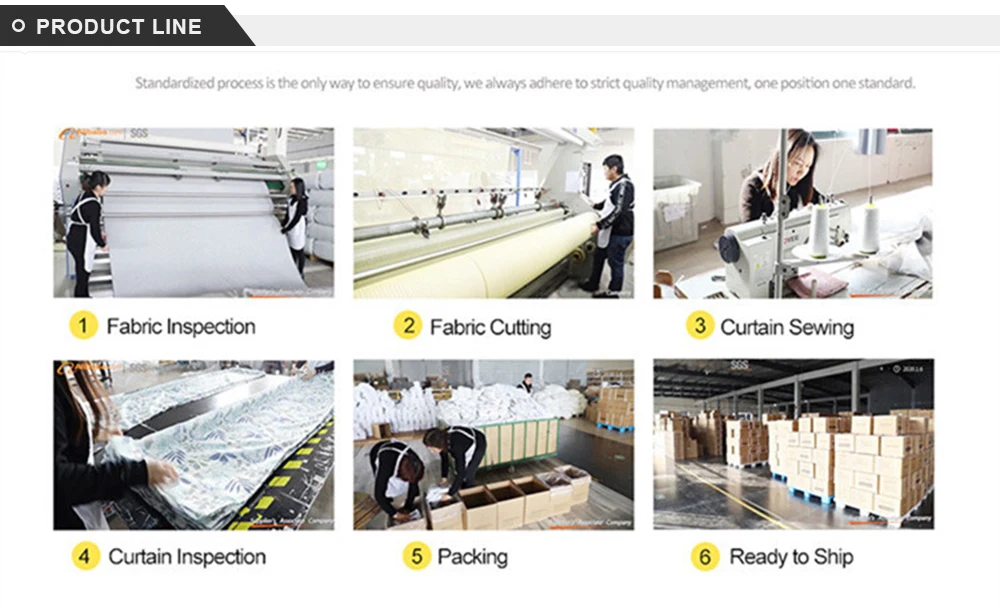Click the yellow number 2 badge
Screen dimensions: 1000x608
coord(408,325)
